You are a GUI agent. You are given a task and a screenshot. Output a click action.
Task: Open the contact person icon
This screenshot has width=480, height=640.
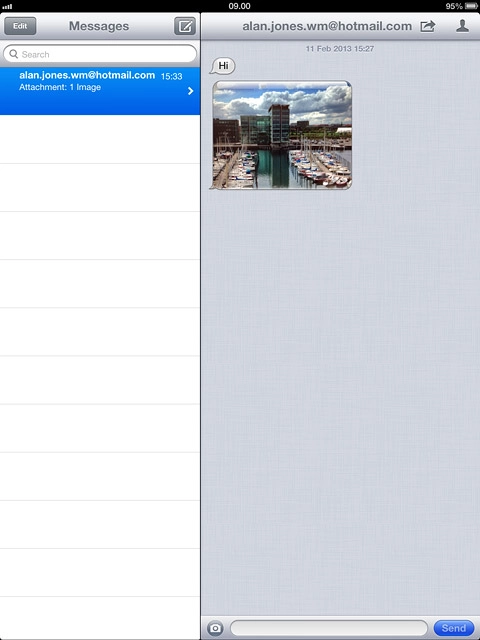[x=462, y=26]
